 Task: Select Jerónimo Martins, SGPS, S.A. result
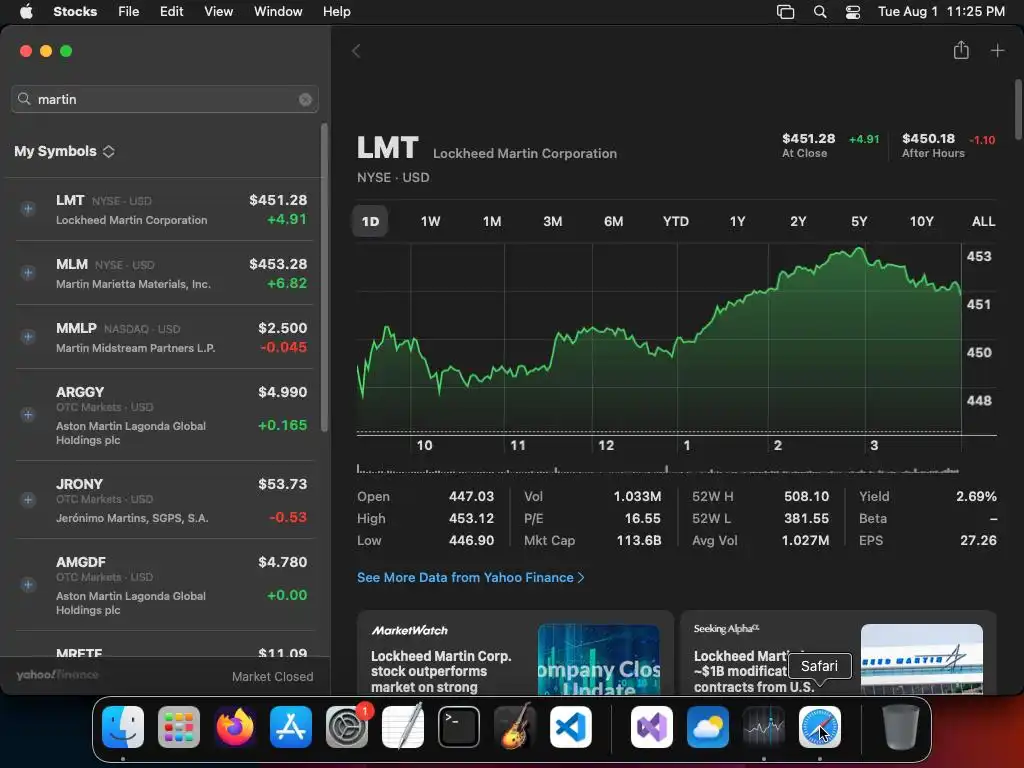(x=164, y=500)
